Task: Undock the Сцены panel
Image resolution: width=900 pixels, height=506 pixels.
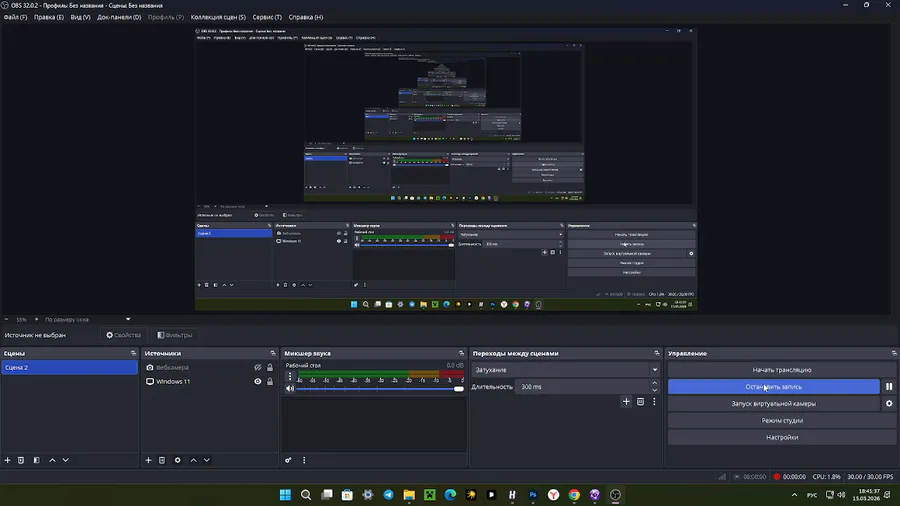Action: (133, 353)
